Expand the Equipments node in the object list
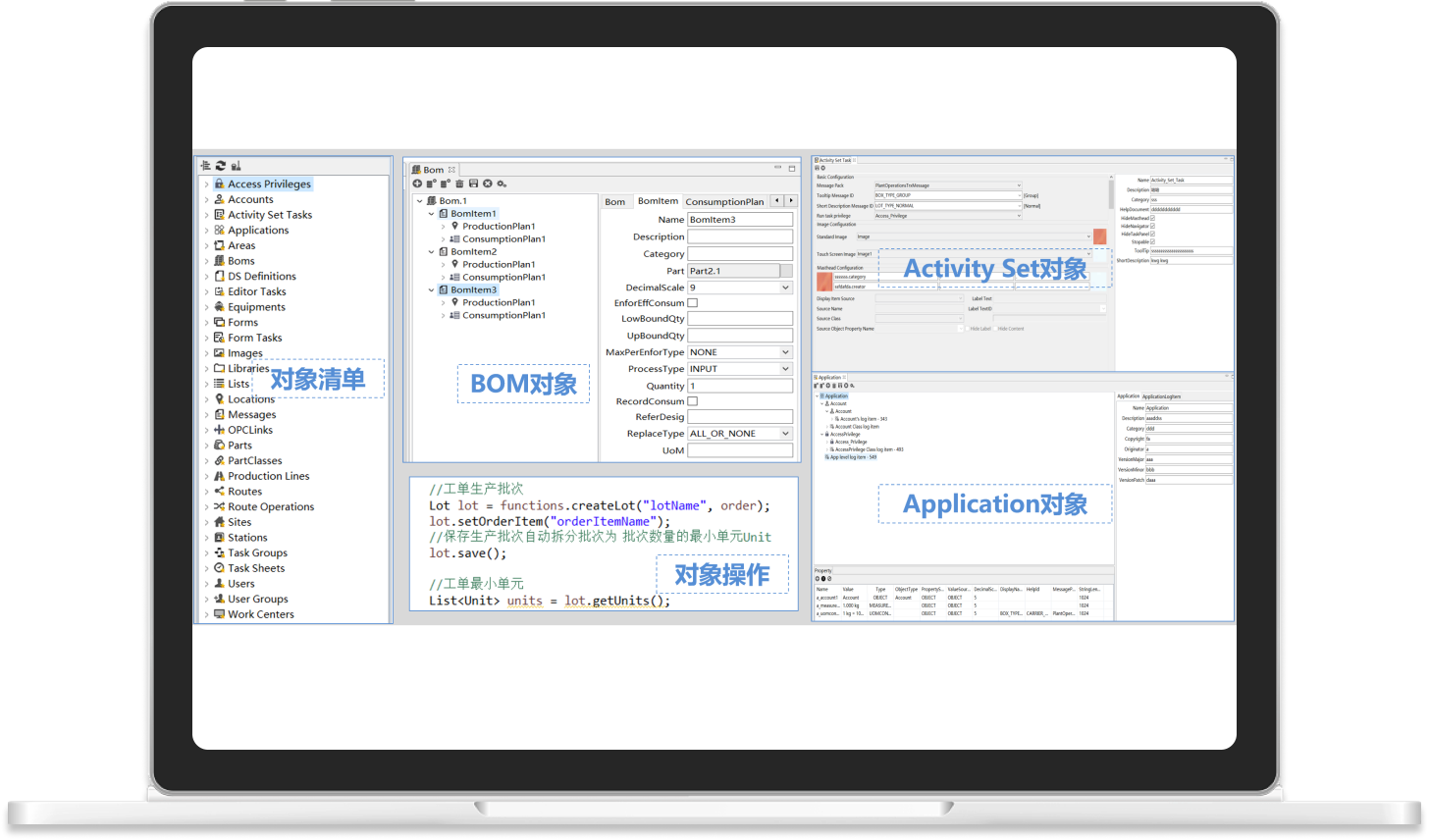The height and width of the screenshot is (840, 1429). pyautogui.click(x=206, y=307)
